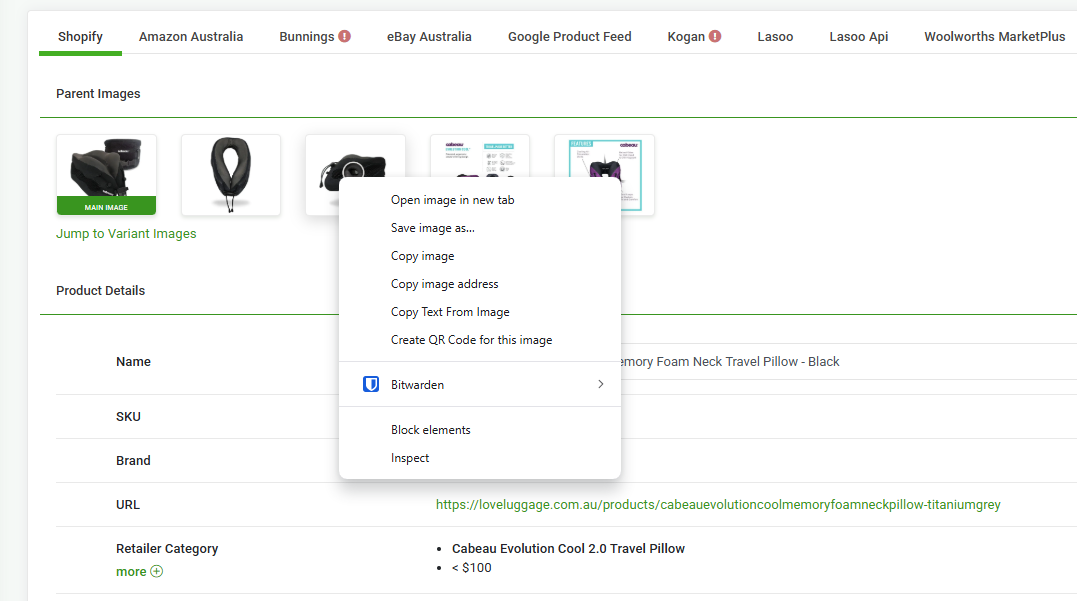This screenshot has width=1077, height=601.
Task: Open the Amazon Australia tab
Action: [x=191, y=36]
